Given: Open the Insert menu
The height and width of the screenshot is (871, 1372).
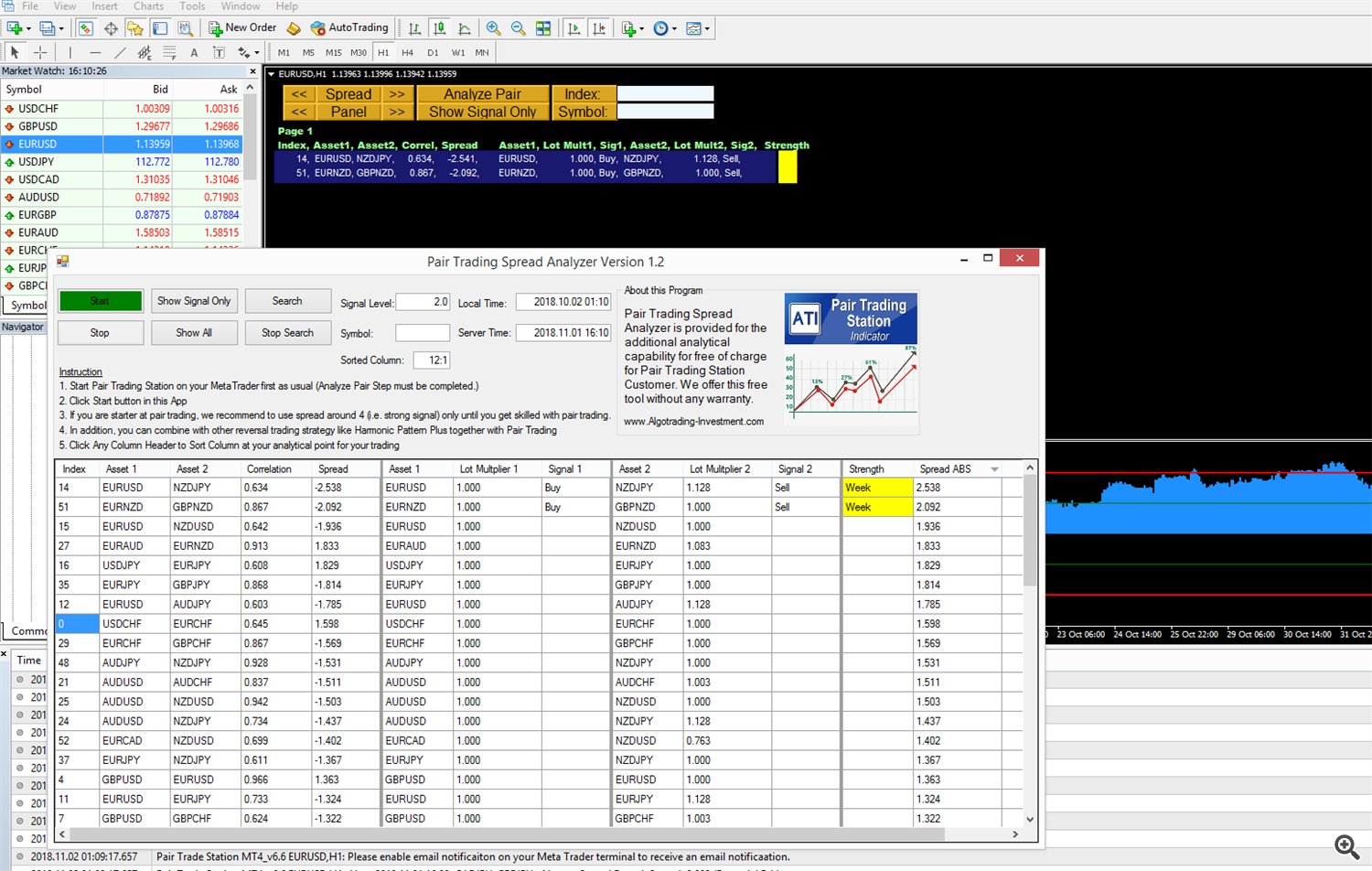Looking at the screenshot, I should click(x=104, y=6).
